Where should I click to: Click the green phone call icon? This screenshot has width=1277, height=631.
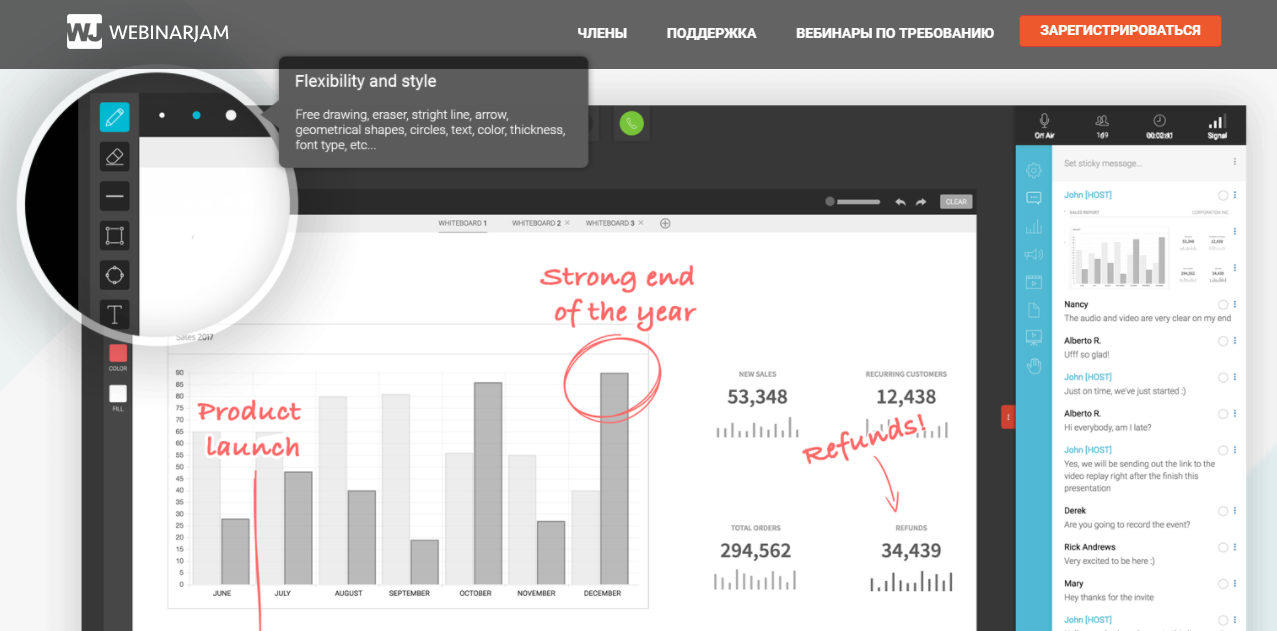pyautogui.click(x=631, y=123)
